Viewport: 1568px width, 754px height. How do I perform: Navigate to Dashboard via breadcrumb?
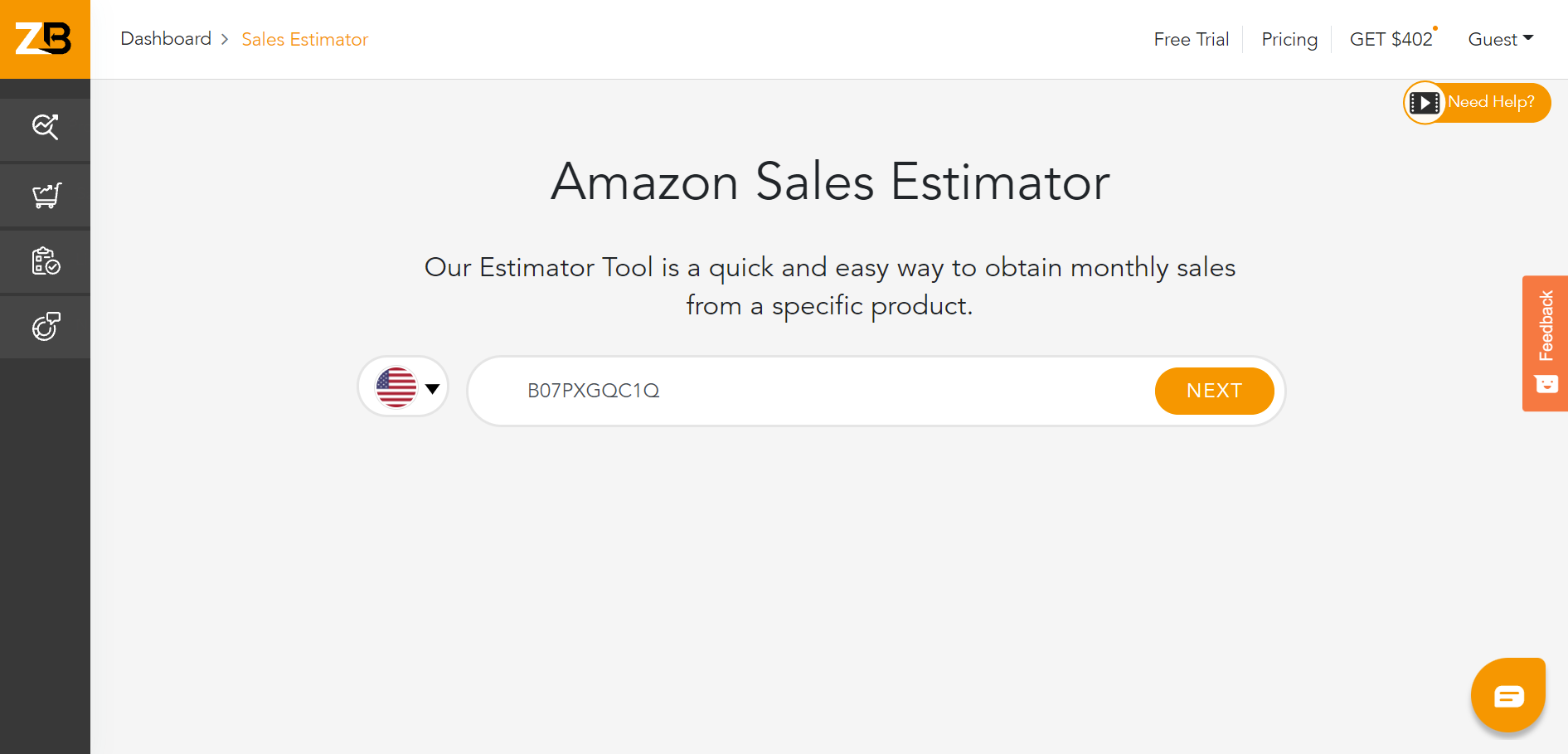point(166,38)
